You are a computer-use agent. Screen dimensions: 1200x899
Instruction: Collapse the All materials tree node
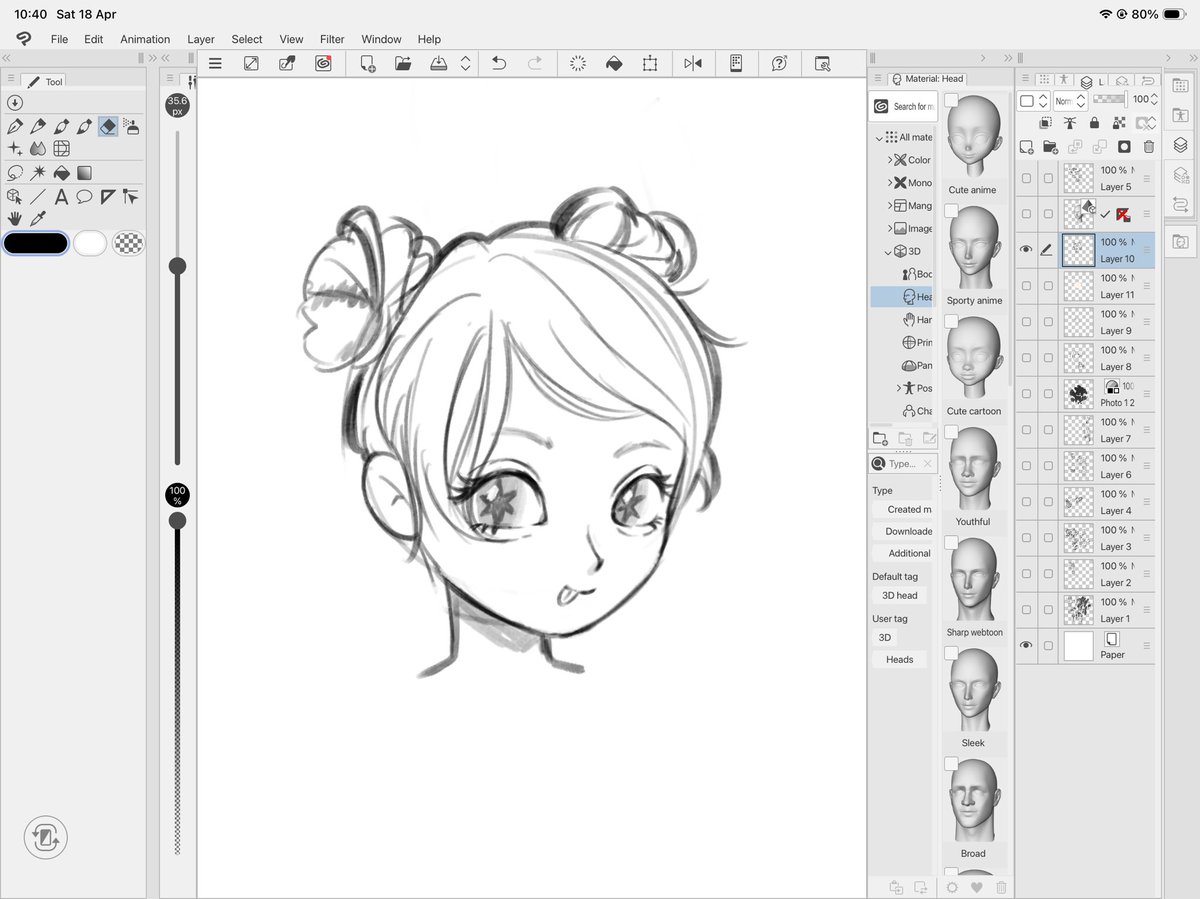click(880, 137)
